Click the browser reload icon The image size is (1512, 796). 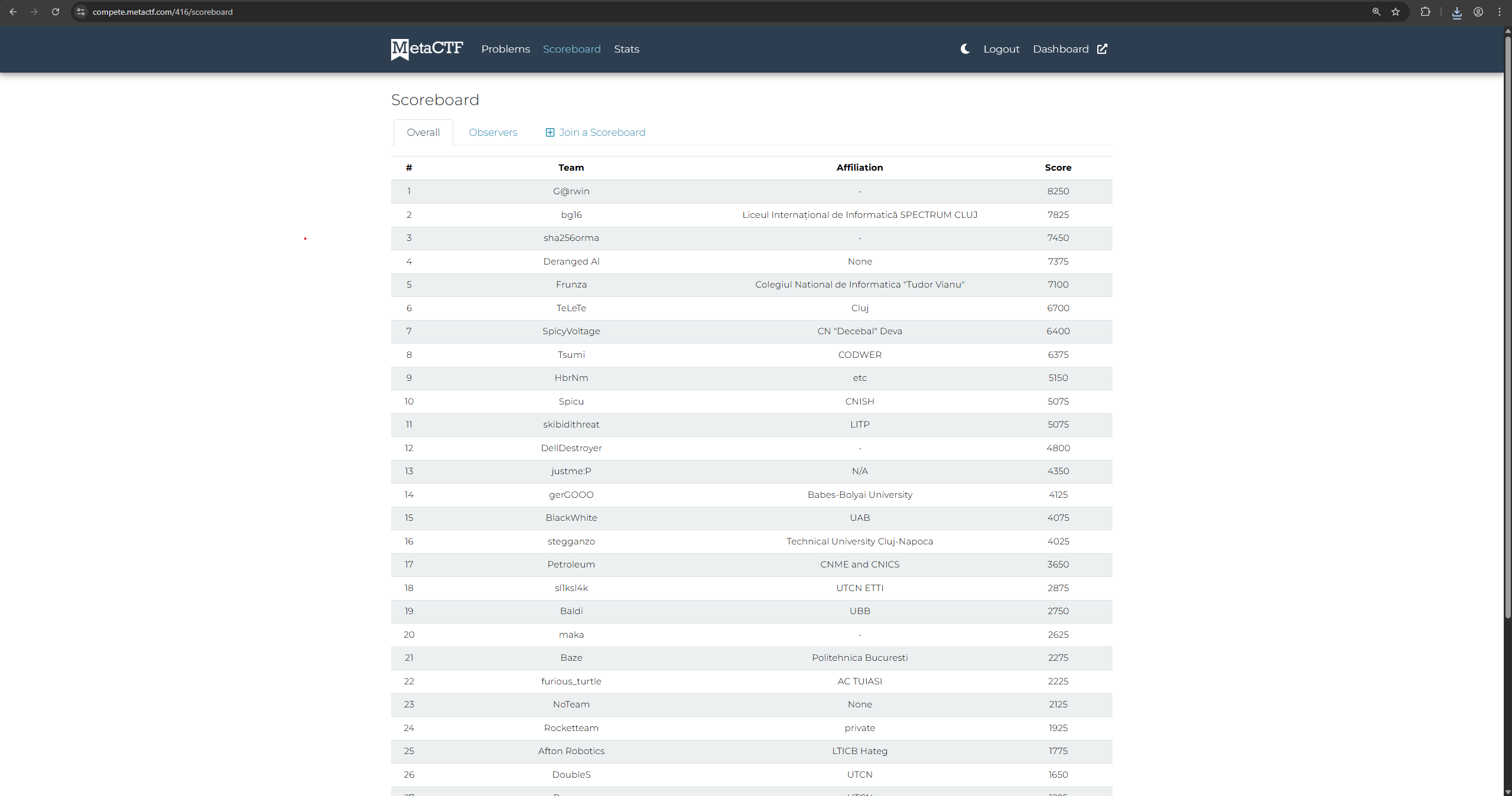(x=56, y=12)
